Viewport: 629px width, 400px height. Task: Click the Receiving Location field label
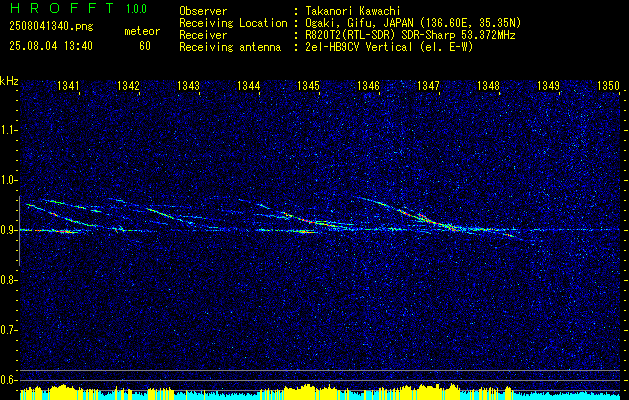(233, 23)
